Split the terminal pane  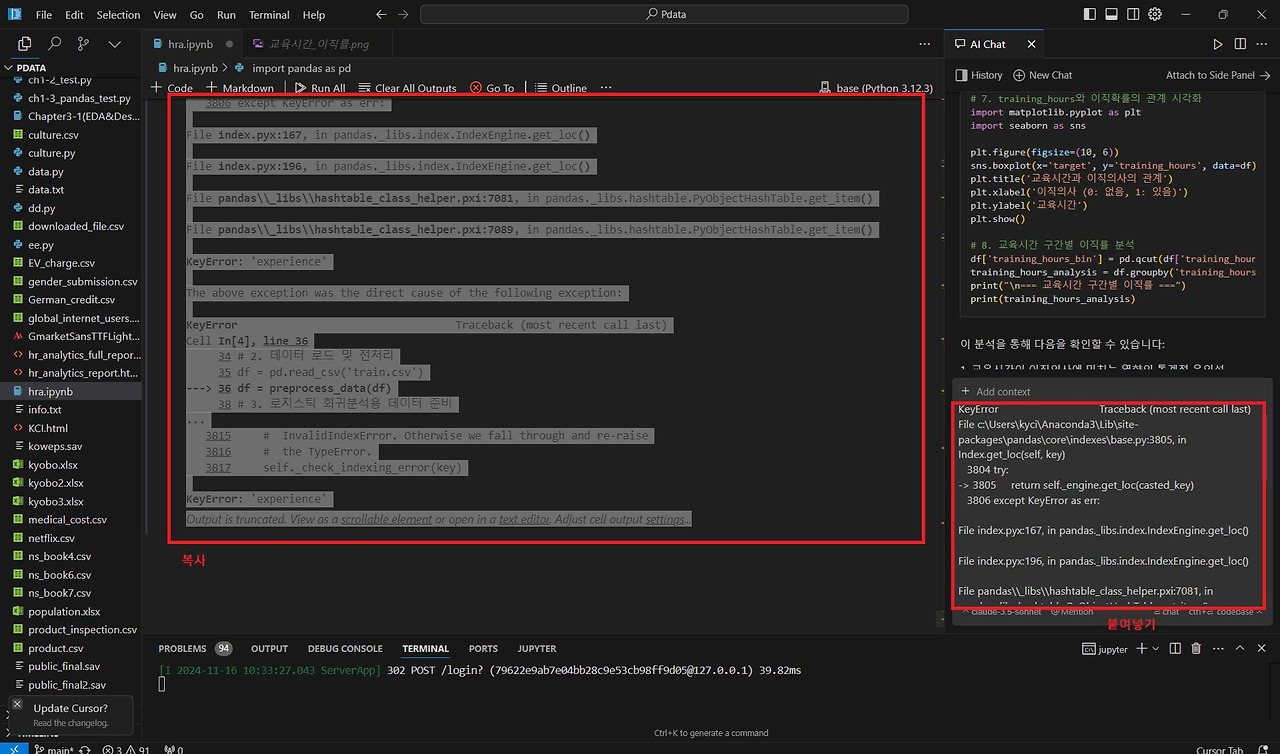pyautogui.click(x=1175, y=649)
